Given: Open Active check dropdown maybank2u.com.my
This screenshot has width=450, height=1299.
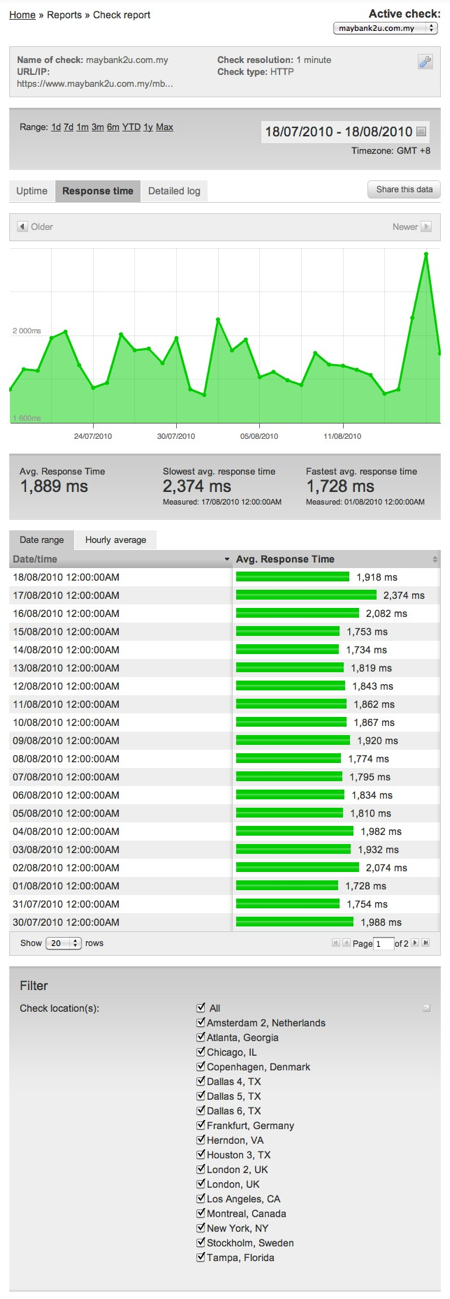Looking at the screenshot, I should click(x=387, y=29).
